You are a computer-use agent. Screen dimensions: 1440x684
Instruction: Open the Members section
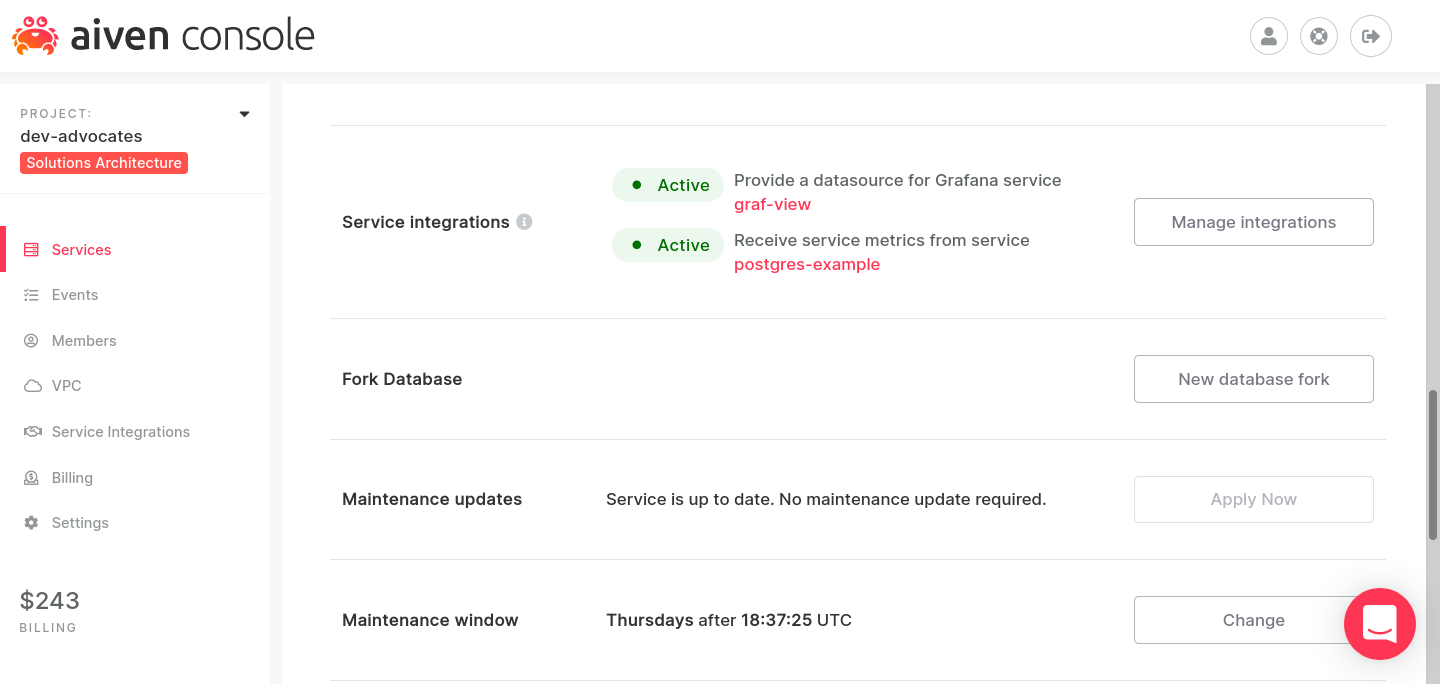84,340
